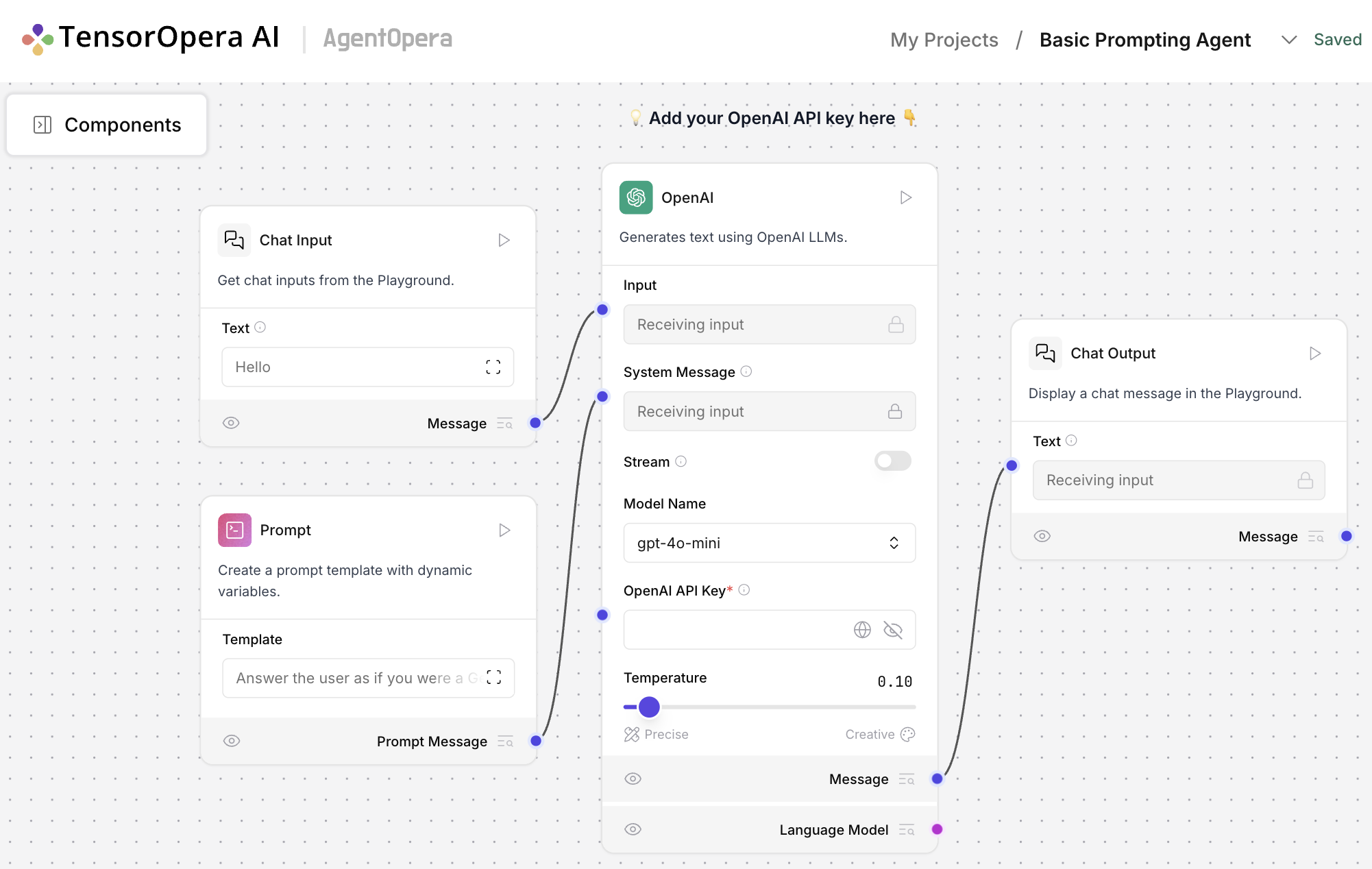Click the Saved status text
1372x869 pixels.
tap(1337, 40)
